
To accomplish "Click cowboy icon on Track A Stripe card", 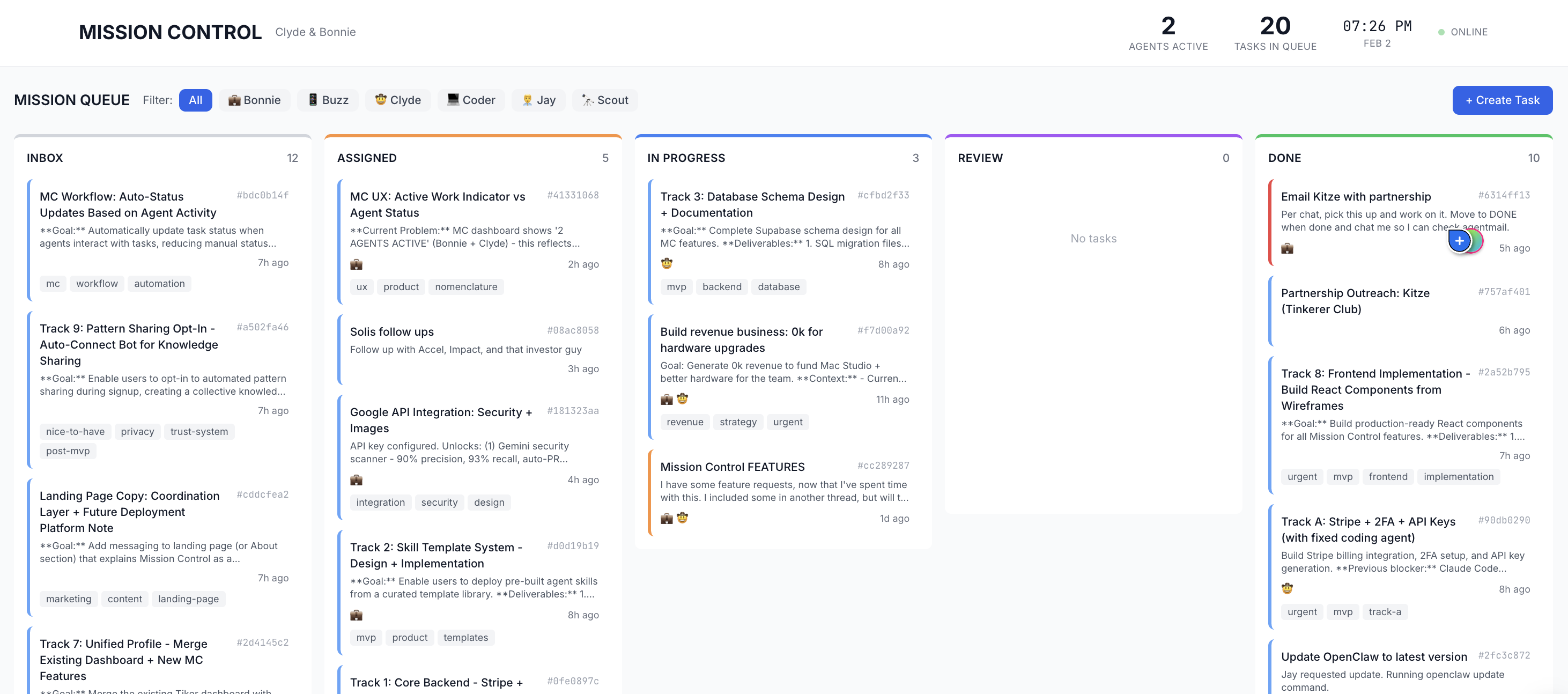I will pyautogui.click(x=1287, y=589).
